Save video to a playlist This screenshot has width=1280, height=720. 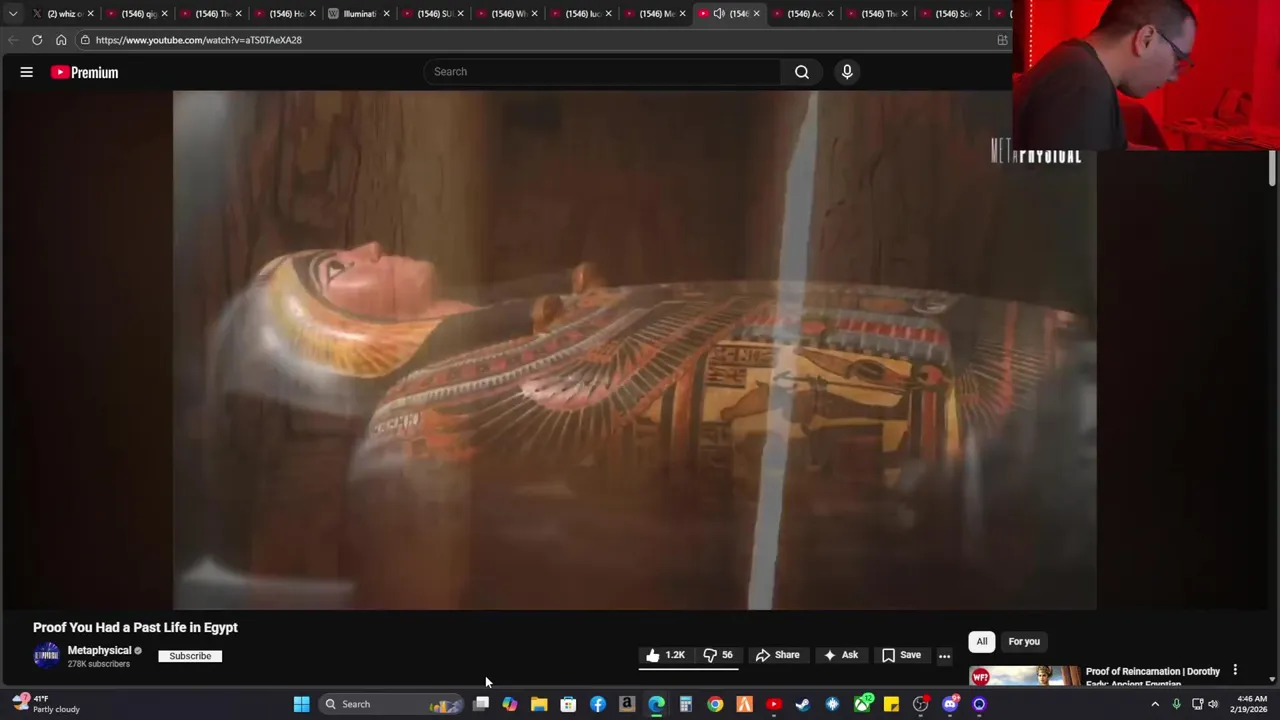[901, 655]
